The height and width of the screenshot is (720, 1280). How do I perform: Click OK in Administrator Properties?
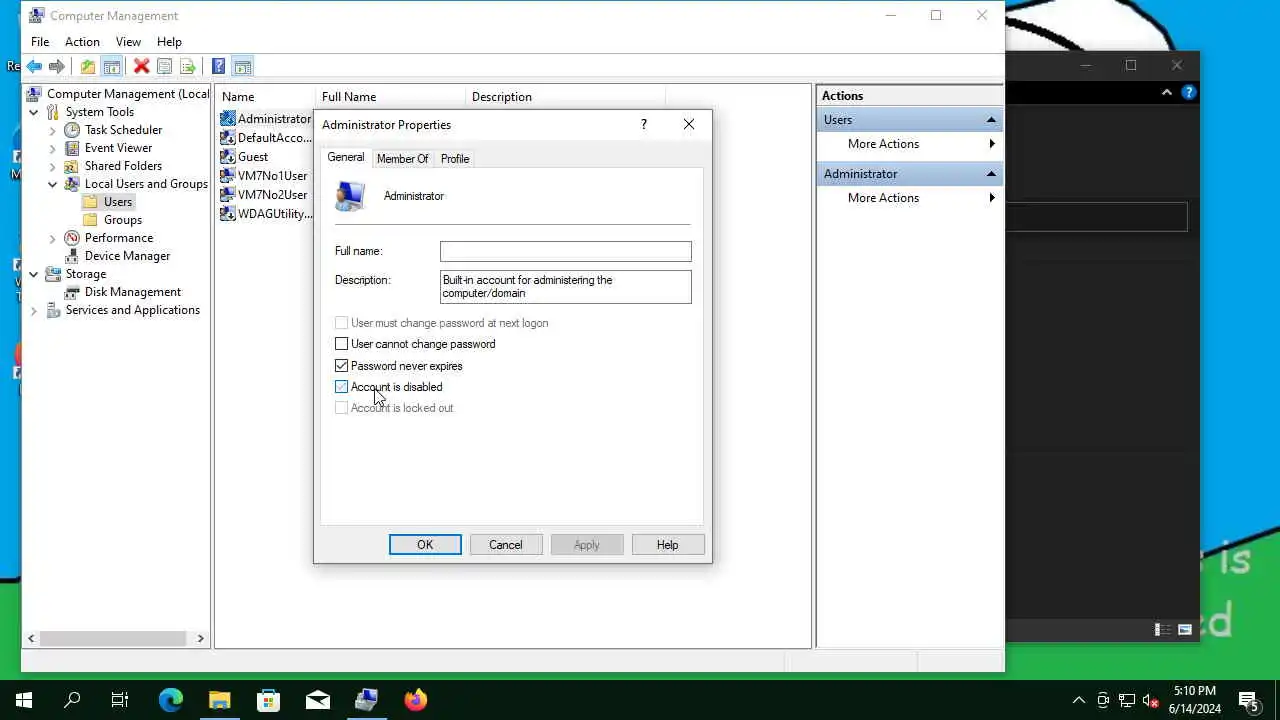click(x=425, y=545)
